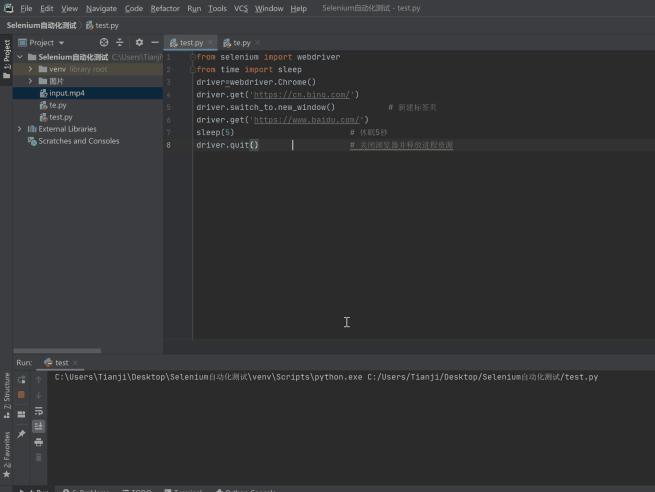
Task: Select input.mp4 in the project tree
Action: [66, 93]
